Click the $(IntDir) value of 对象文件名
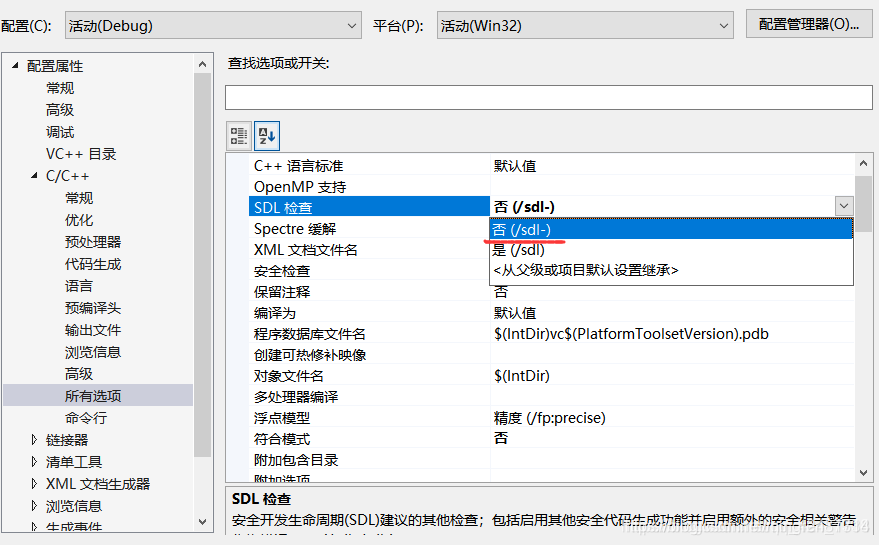Screen dimensions: 879x545 522,376
